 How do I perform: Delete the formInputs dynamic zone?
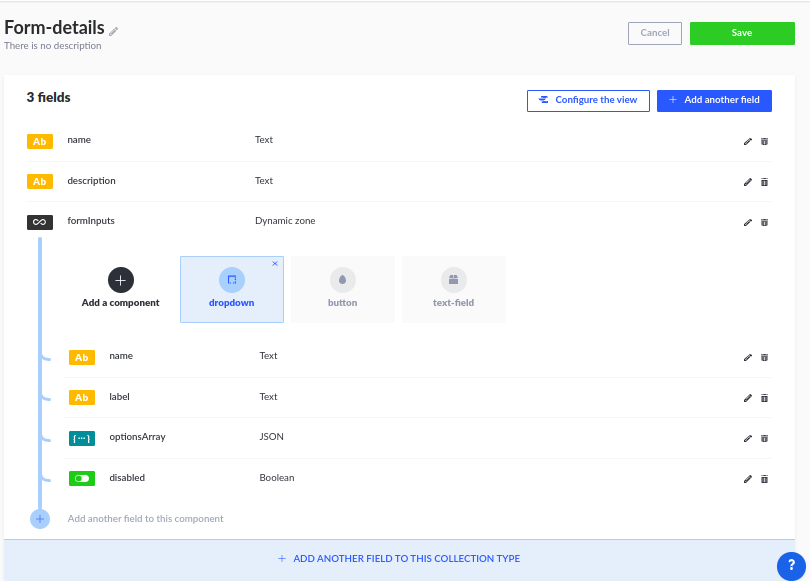click(x=765, y=222)
